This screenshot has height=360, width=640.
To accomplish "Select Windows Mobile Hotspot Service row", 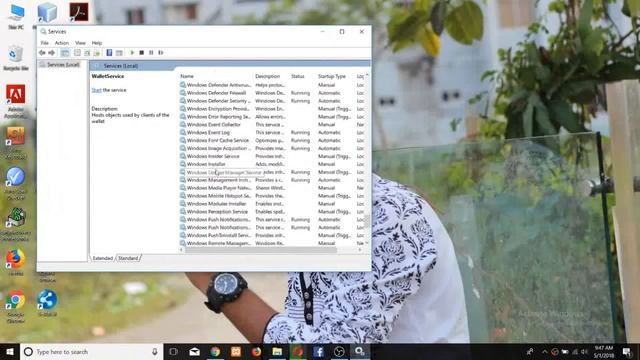I will (271, 196).
